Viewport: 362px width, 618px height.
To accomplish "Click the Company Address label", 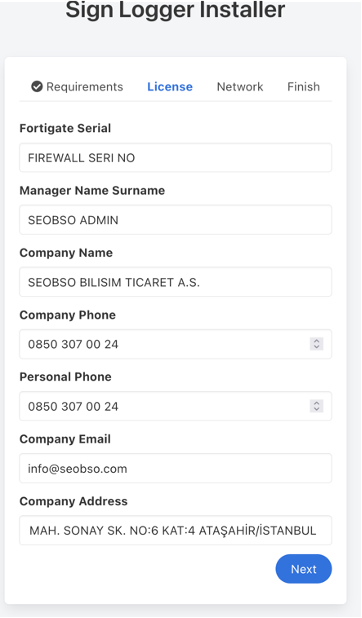I will (x=73, y=501).
